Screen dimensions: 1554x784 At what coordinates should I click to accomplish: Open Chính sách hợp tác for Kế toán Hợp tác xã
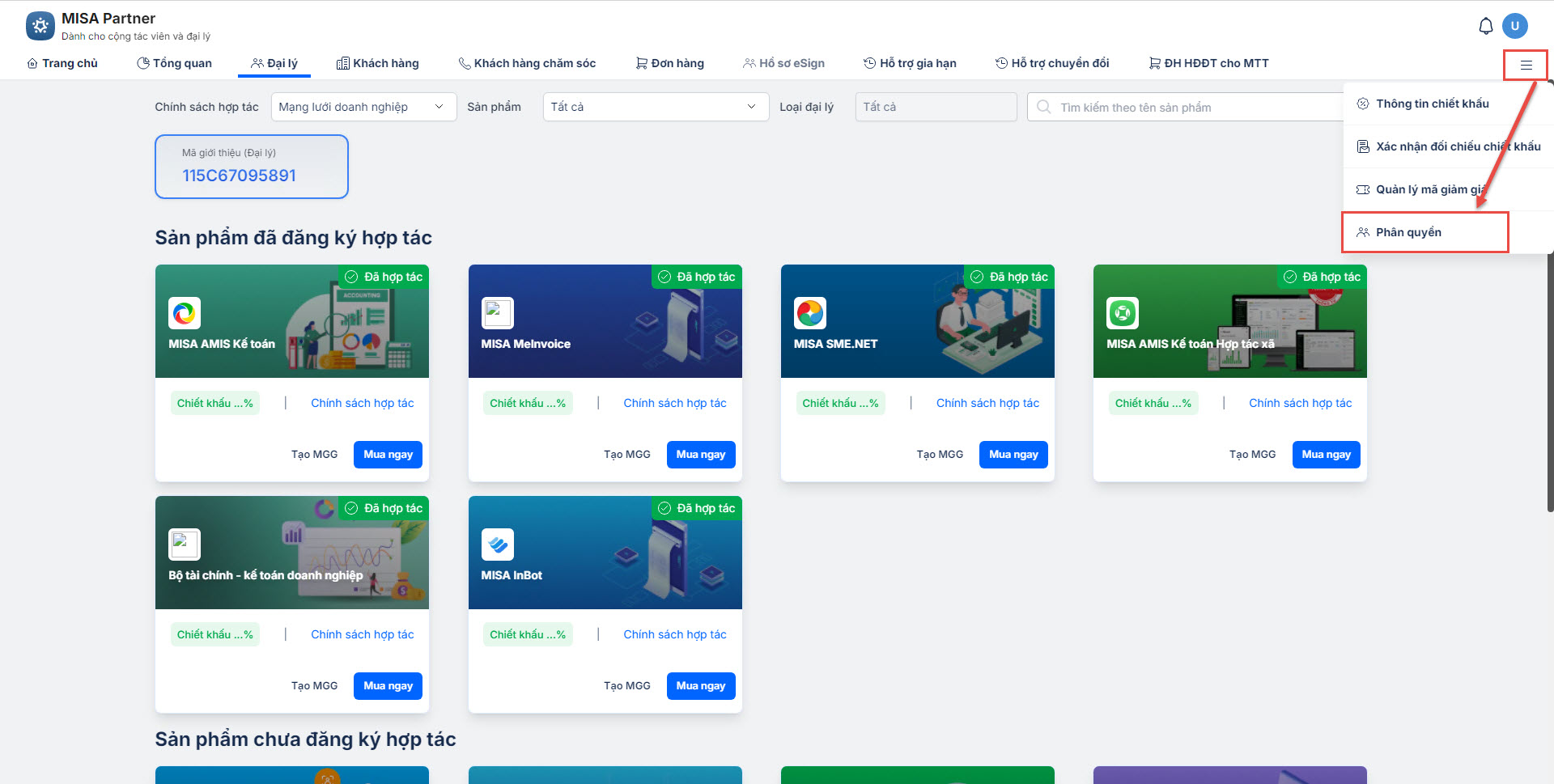click(x=1300, y=403)
